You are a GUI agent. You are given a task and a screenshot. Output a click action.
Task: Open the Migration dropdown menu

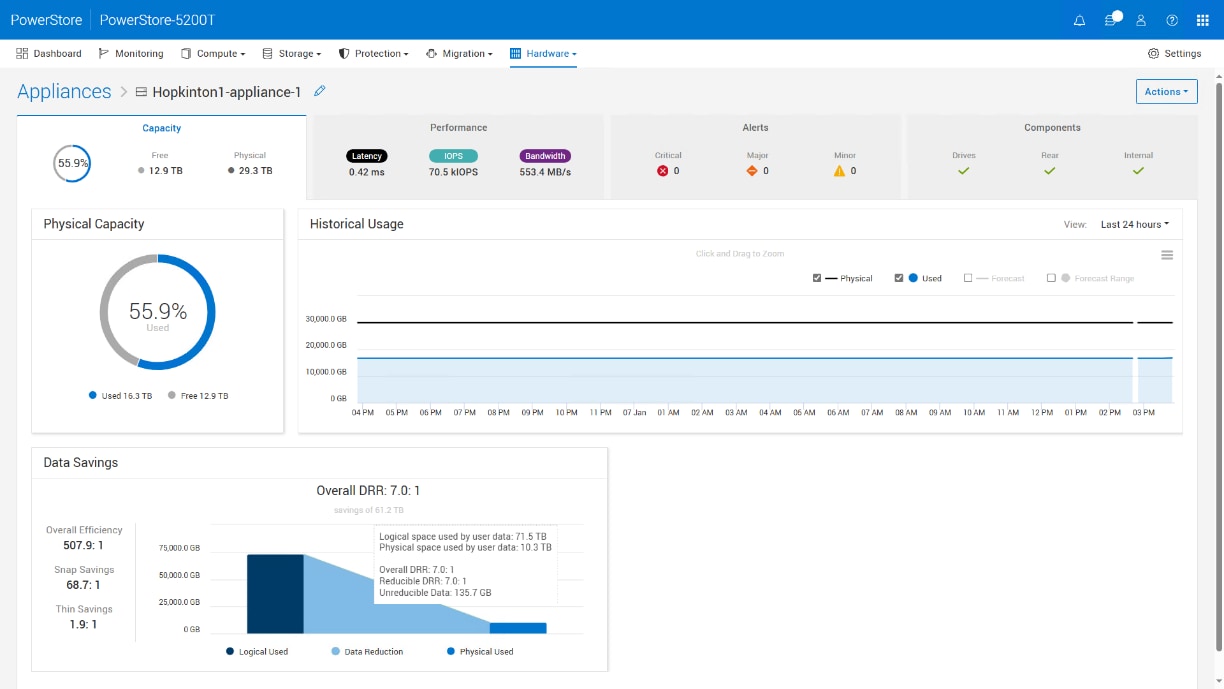point(459,54)
